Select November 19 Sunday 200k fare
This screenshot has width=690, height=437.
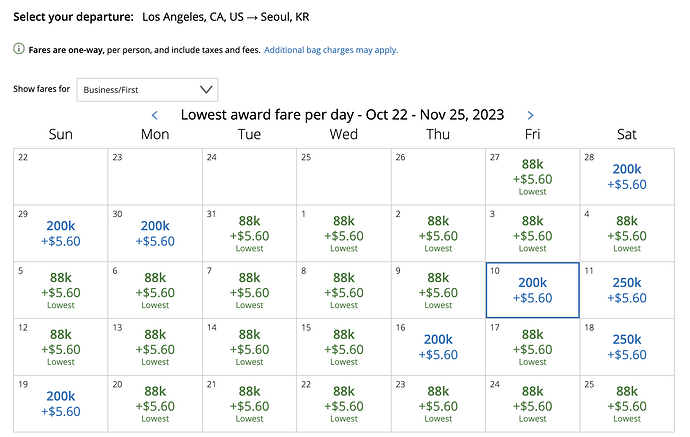tap(61, 404)
